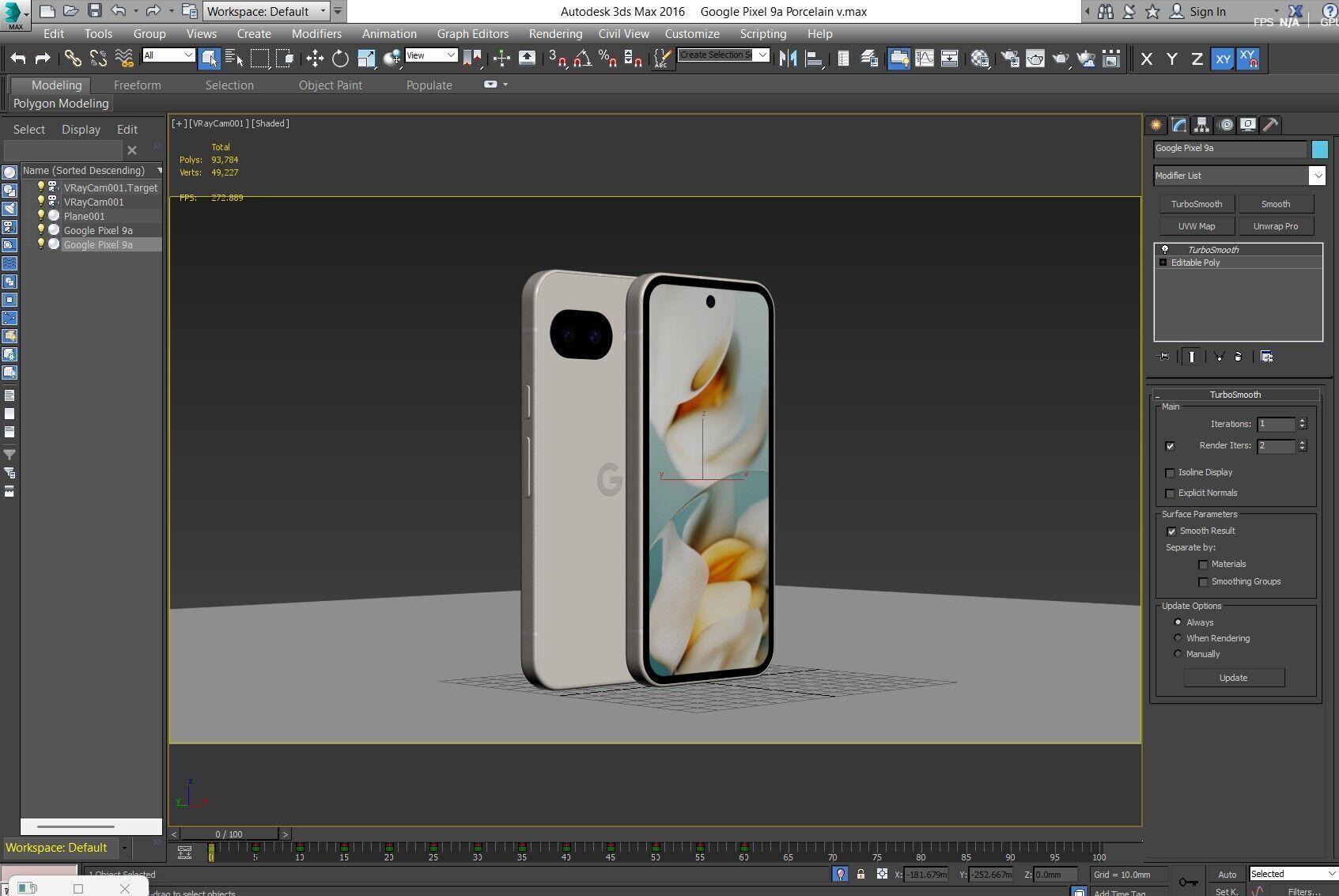Screen dimensions: 1339x896
Task: Choose the Select and Scale tool
Action: (366, 59)
